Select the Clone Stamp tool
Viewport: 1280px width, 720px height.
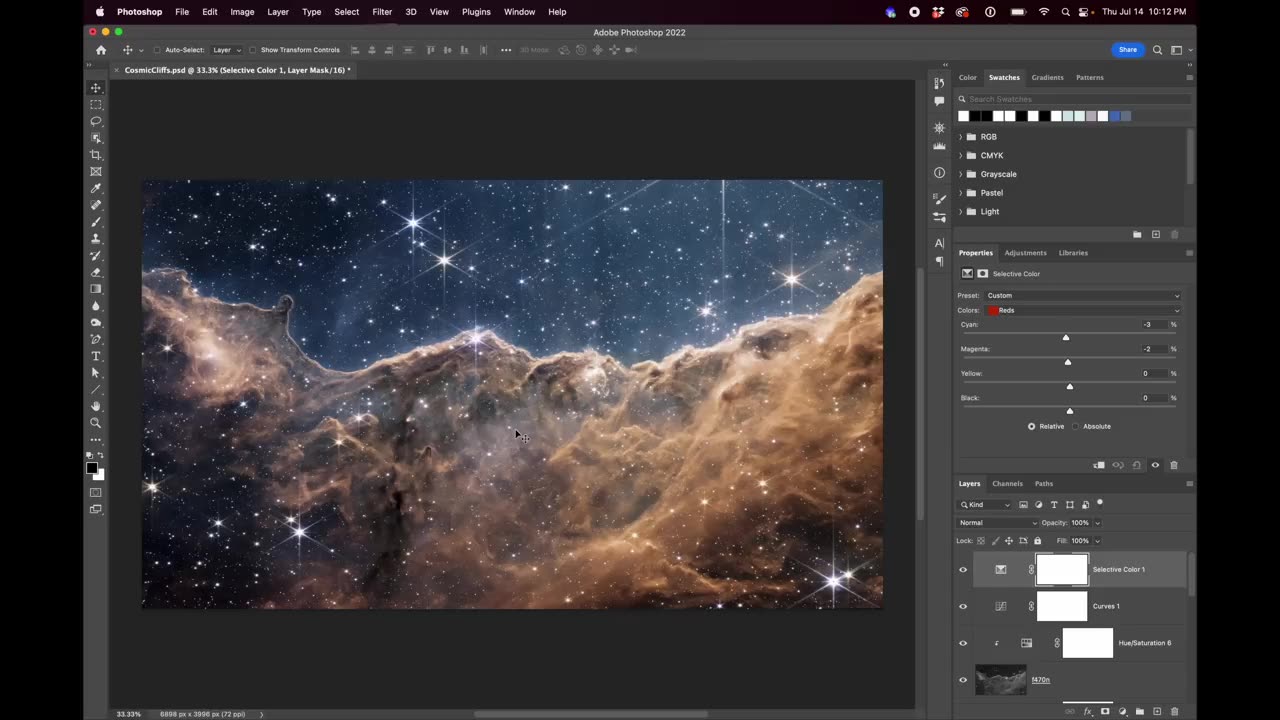(96, 239)
